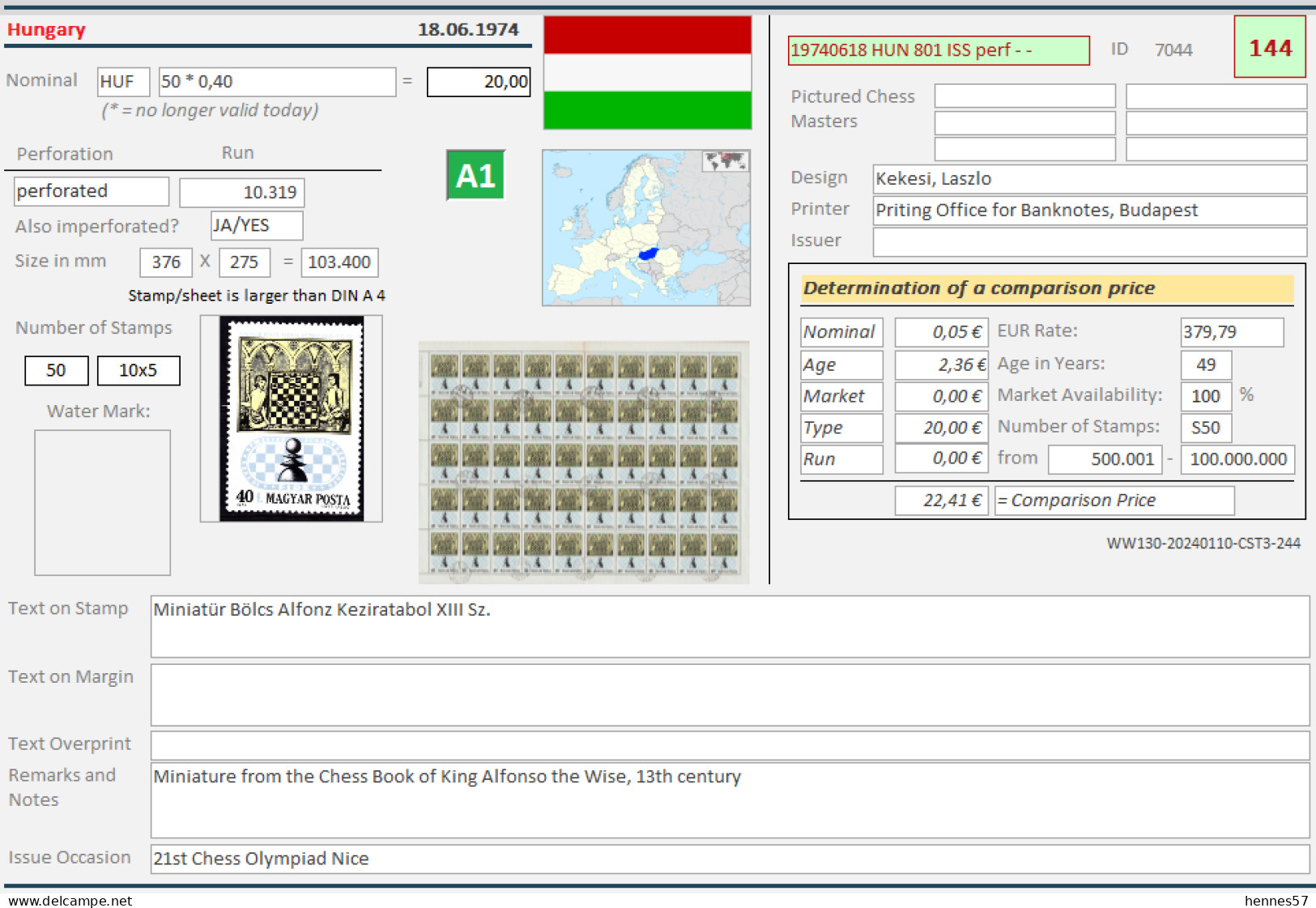The height and width of the screenshot is (908, 1316).
Task: Click the issue date 18.06.1974
Action: pos(468,30)
